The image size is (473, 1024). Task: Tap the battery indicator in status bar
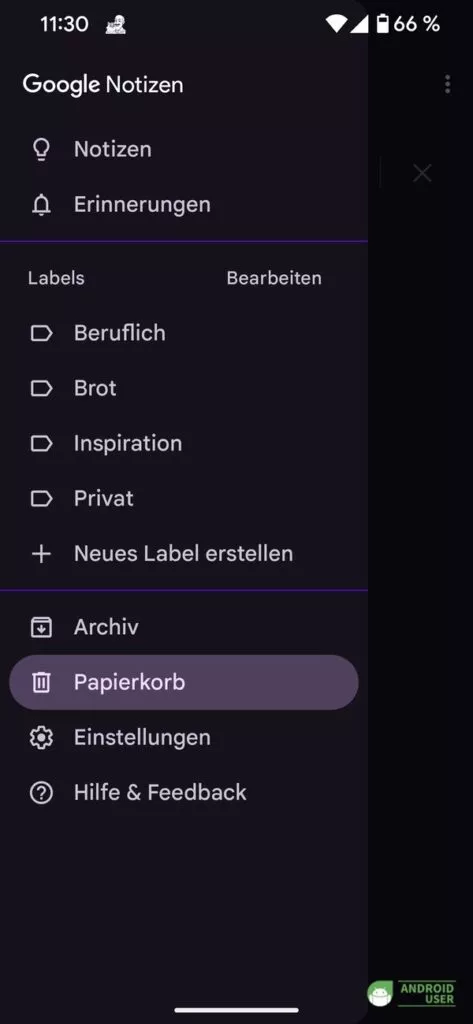(383, 24)
